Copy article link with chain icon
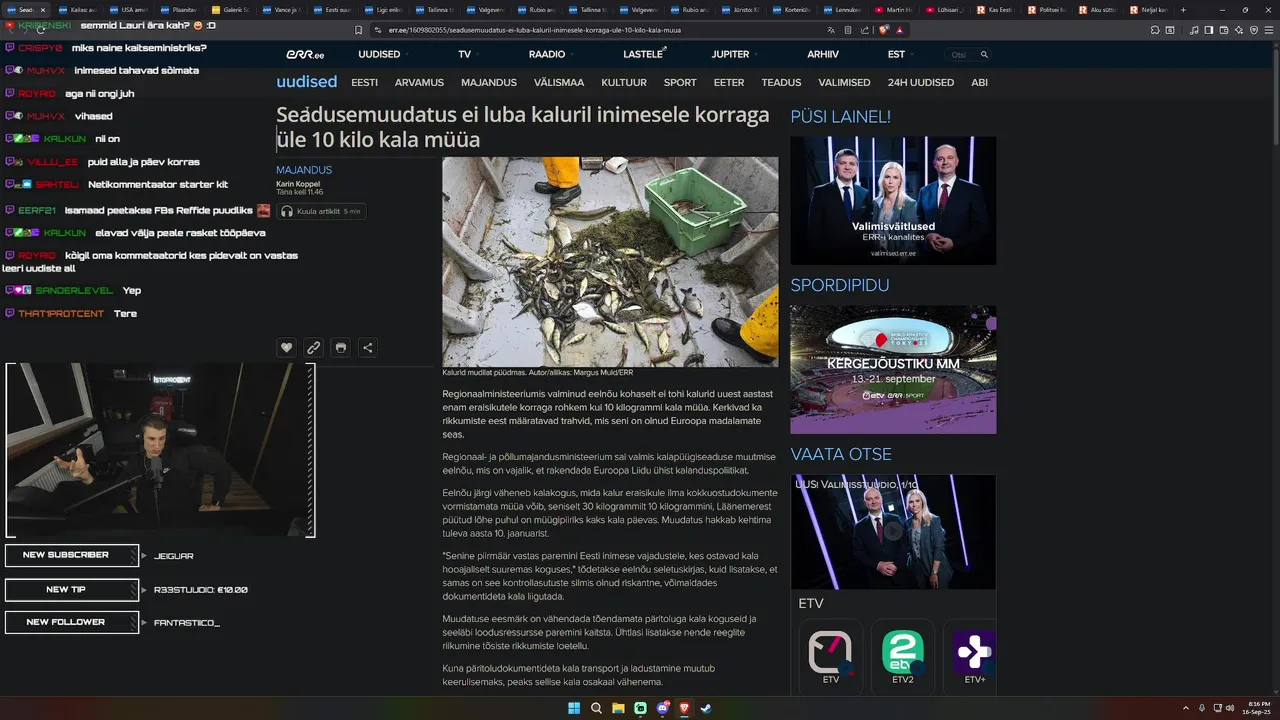 pos(314,348)
